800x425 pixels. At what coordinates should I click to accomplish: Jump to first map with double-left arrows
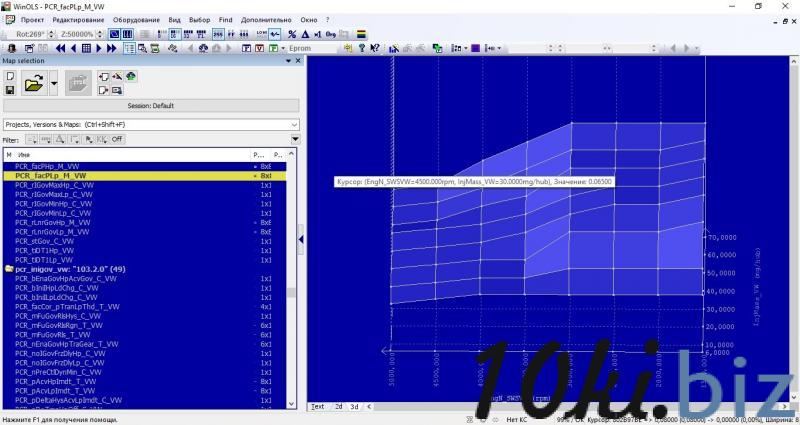click(x=61, y=48)
